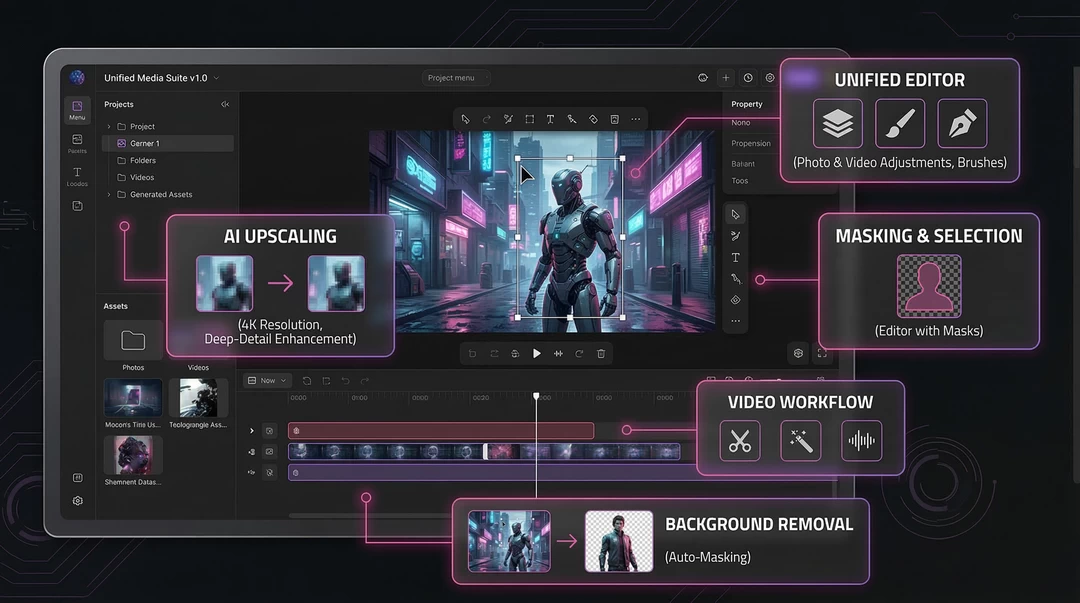Image resolution: width=1080 pixels, height=603 pixels.
Task: Select the pen nib icon in Unified Editor
Action: [x=962, y=123]
